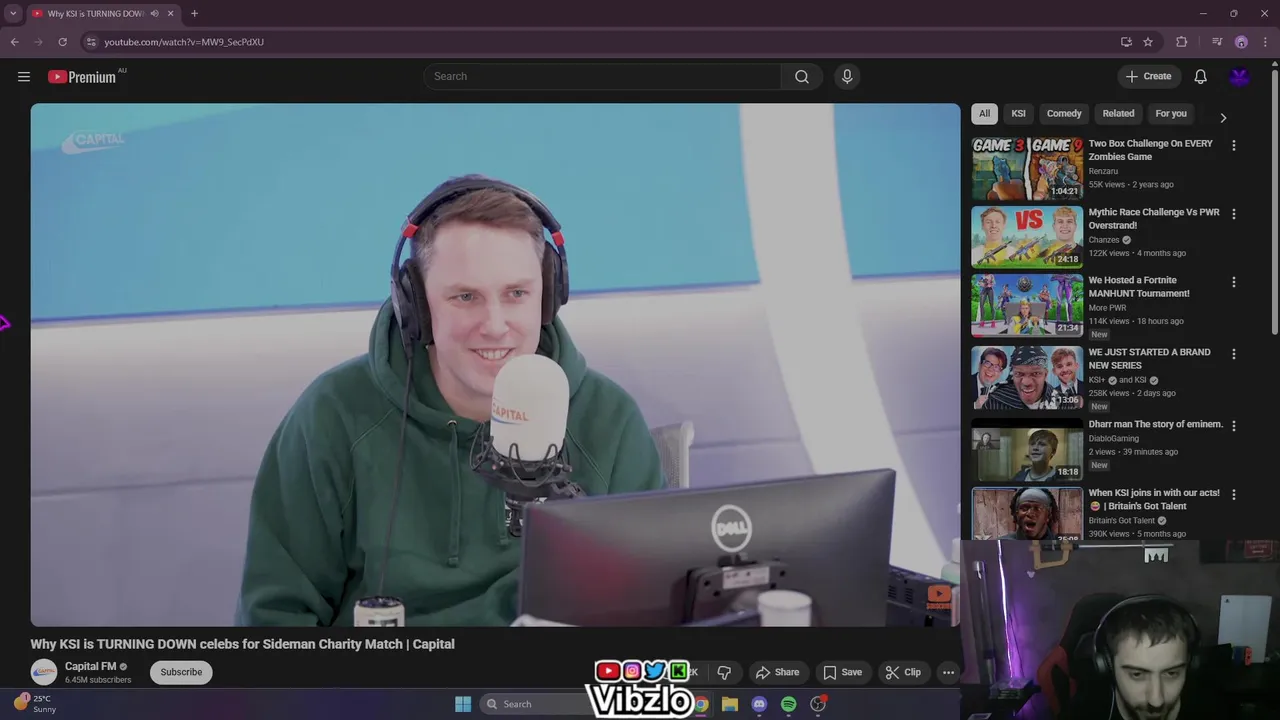
Task: Open Mythic Race Challenge Vs PWR Overstrand title
Action: click(x=1153, y=219)
